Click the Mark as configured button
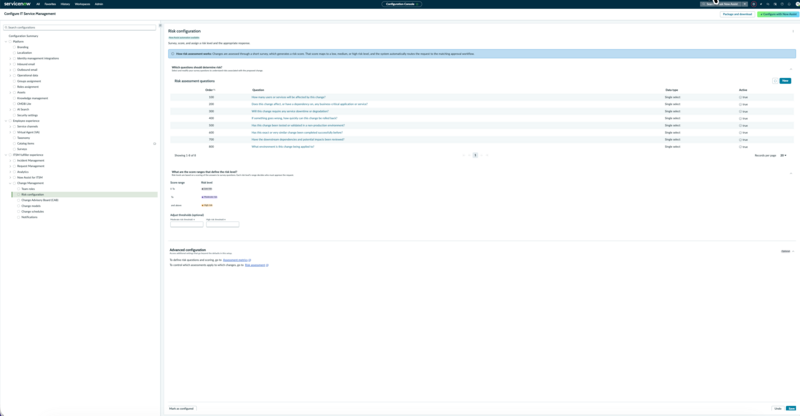This screenshot has height=416, width=800. coord(182,408)
